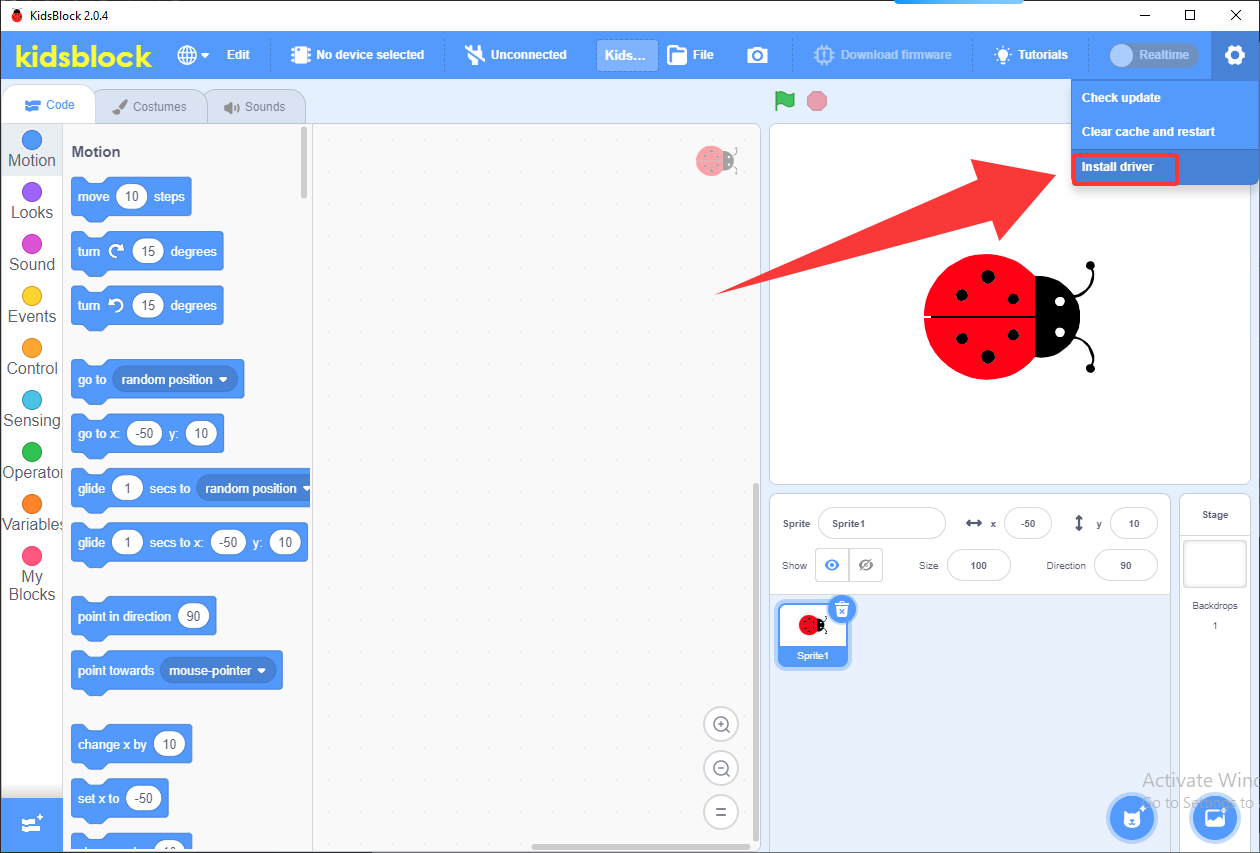The image size is (1260, 853).
Task: Hide the sprite using the crossed eye icon
Action: coord(866,565)
